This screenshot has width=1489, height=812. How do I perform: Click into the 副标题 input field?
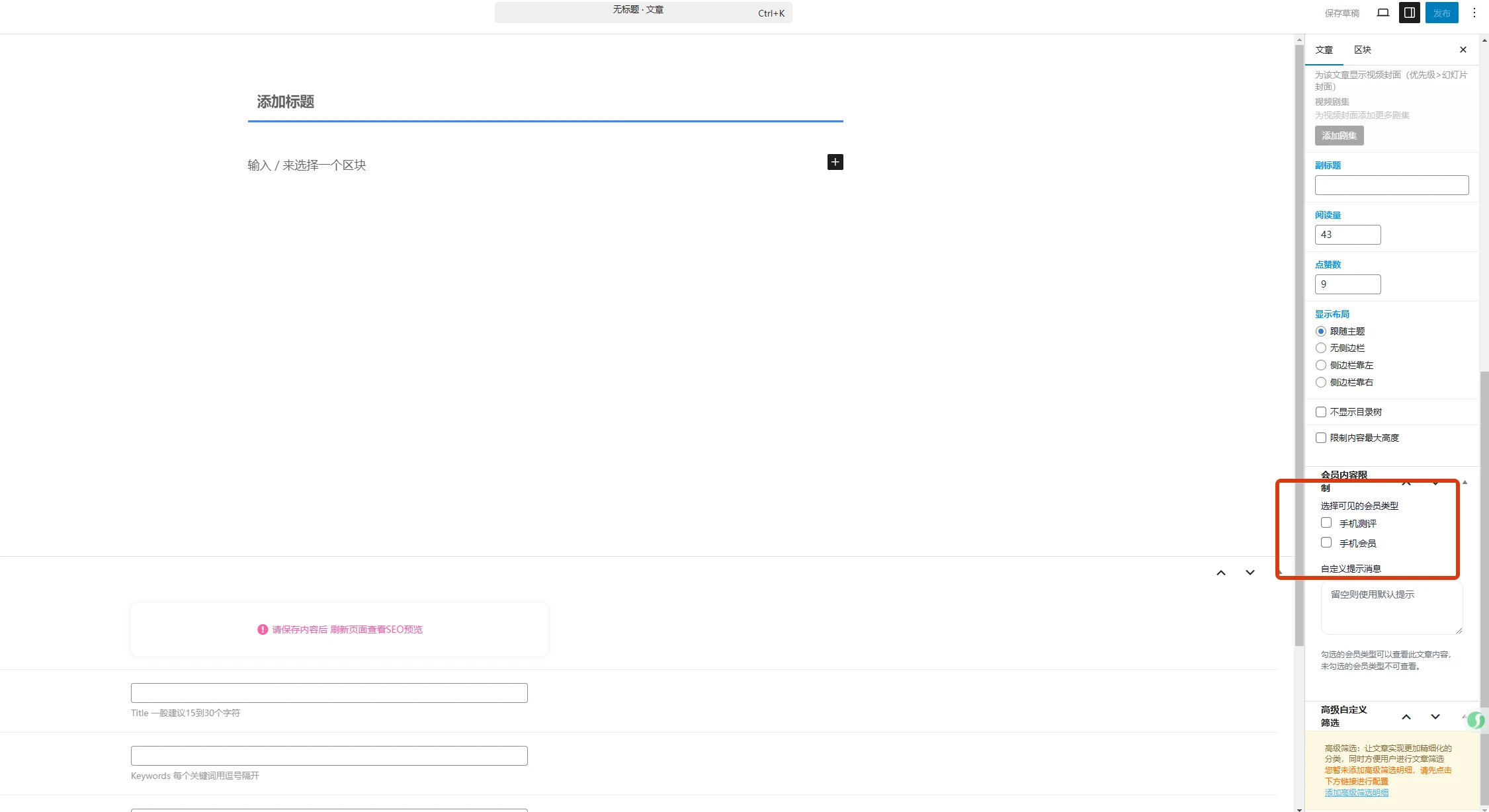pyautogui.click(x=1391, y=185)
